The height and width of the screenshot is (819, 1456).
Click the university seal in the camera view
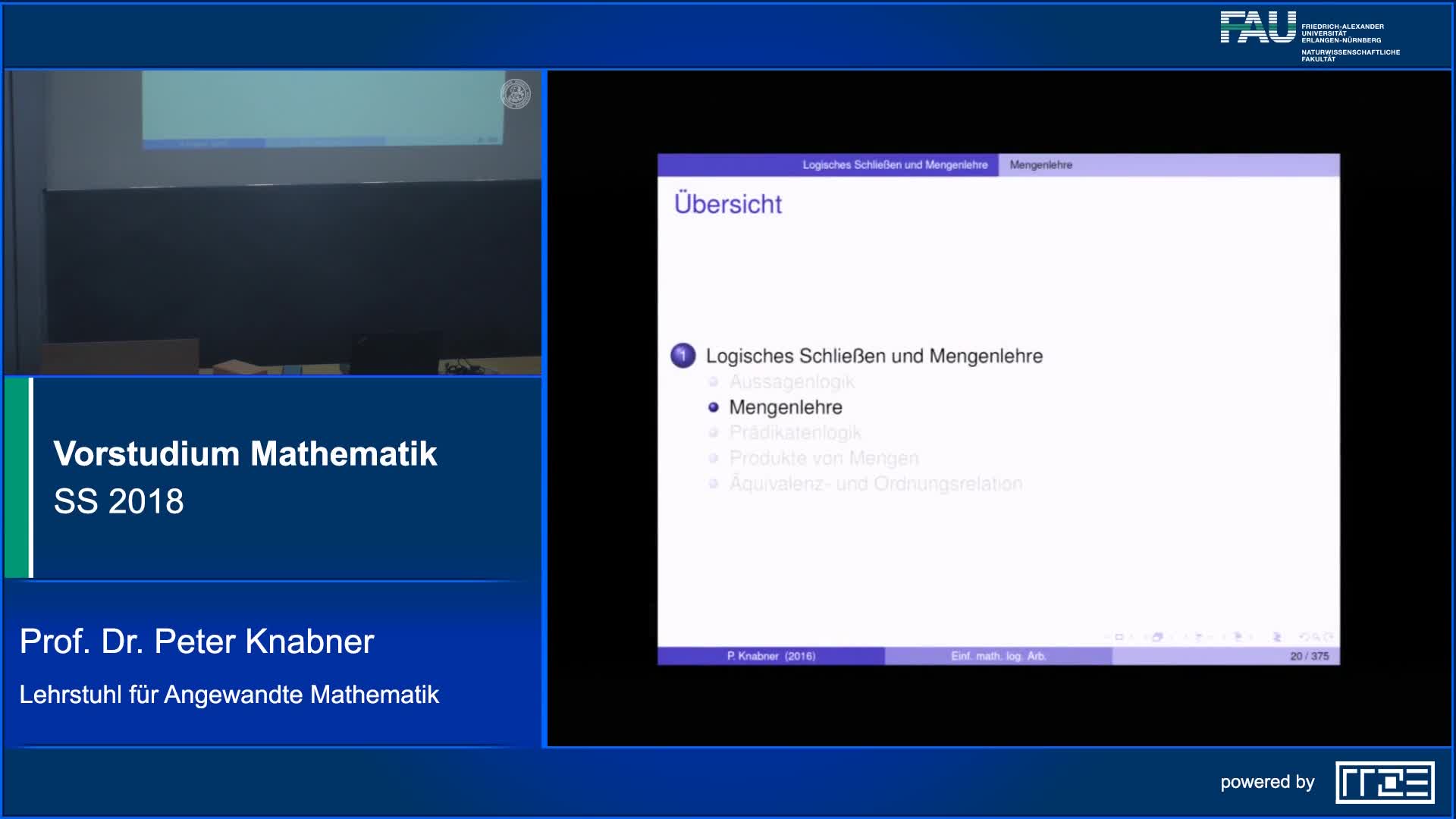coord(516,94)
